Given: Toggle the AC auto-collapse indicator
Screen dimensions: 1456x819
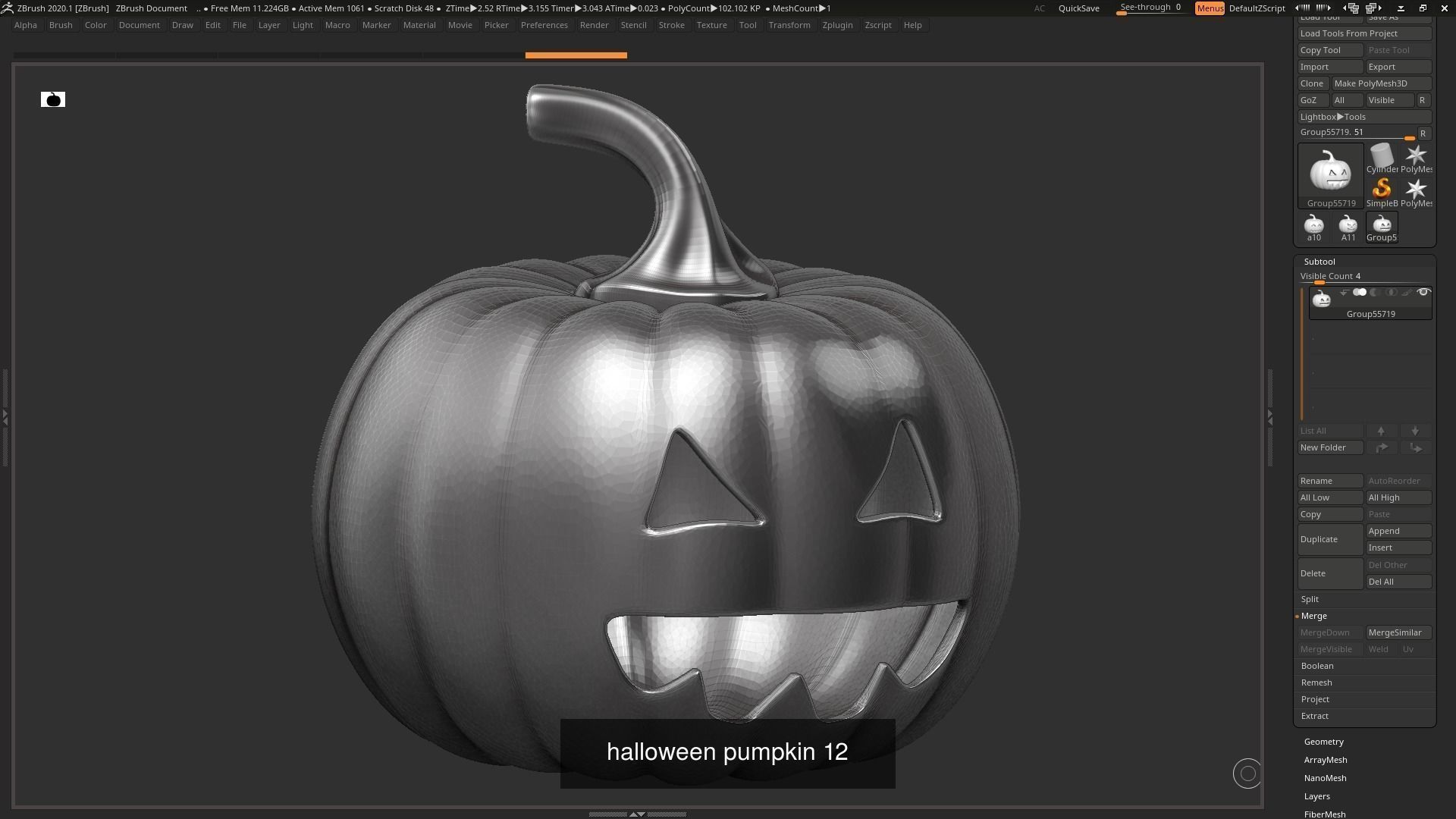Looking at the screenshot, I should (1039, 8).
